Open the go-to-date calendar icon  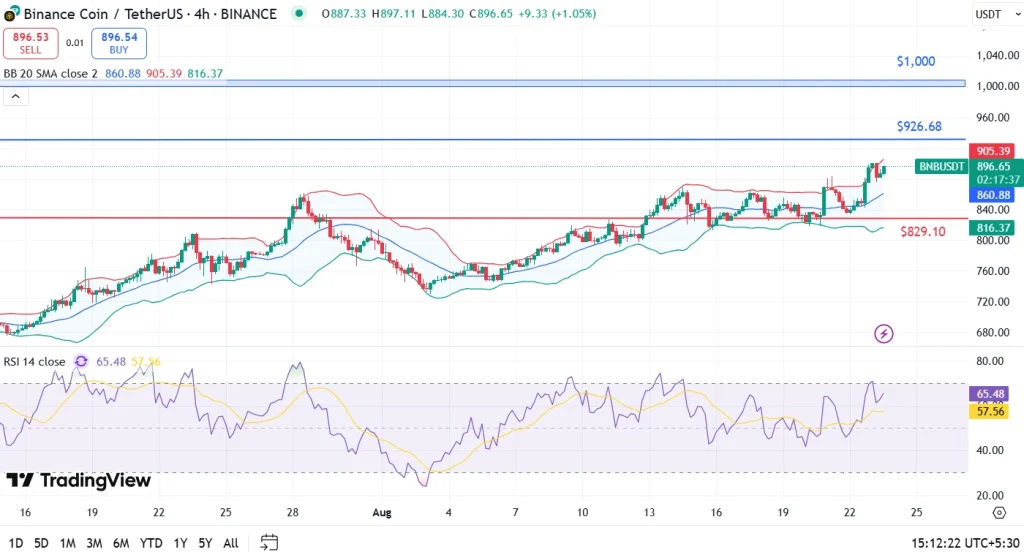[x=269, y=543]
